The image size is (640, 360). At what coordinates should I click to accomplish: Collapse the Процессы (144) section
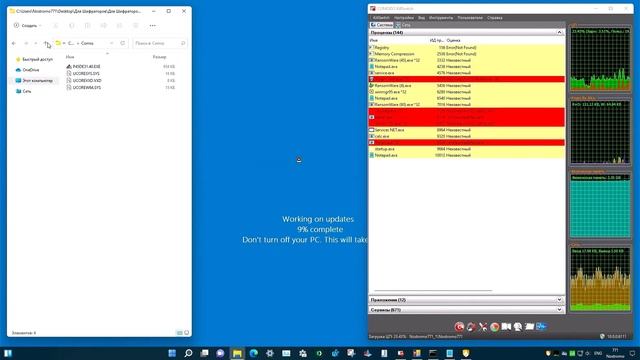pyautogui.click(x=559, y=32)
